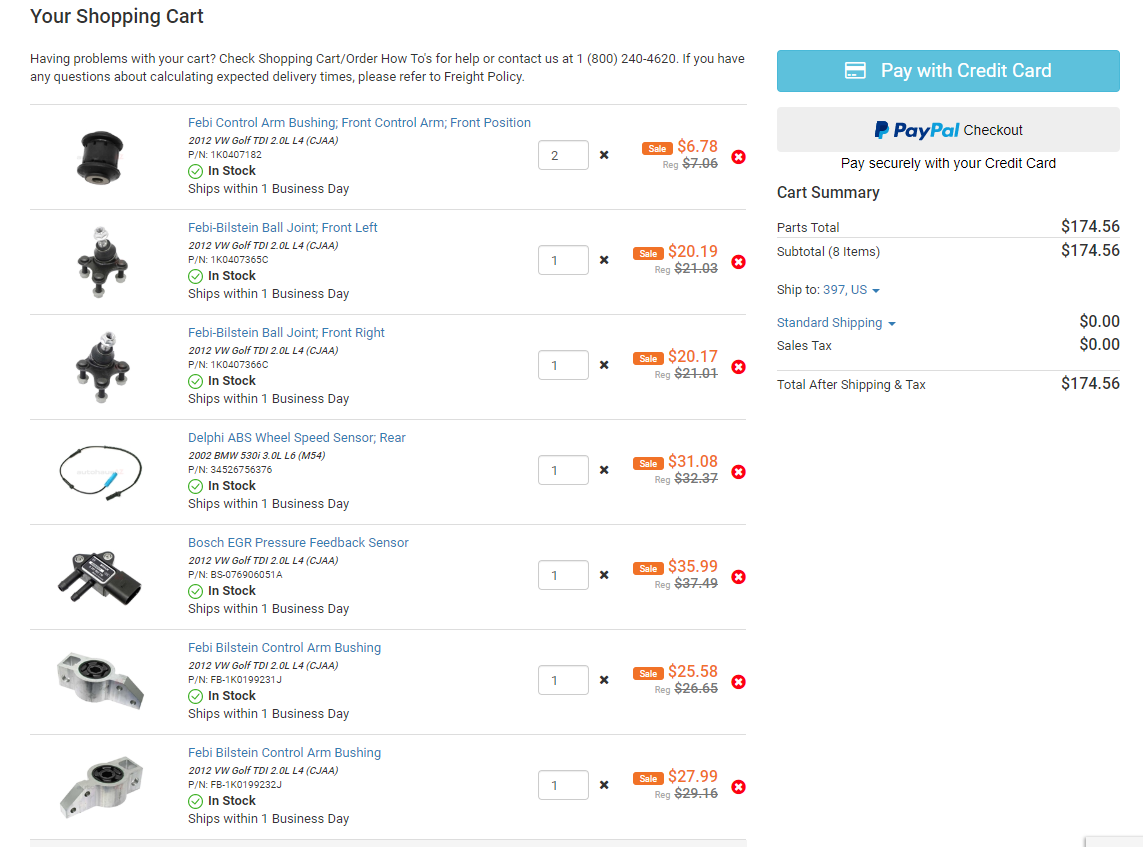Screen dimensions: 1143x847
Task: Click Sale badge beside $25.58 price
Action: [x=648, y=673]
